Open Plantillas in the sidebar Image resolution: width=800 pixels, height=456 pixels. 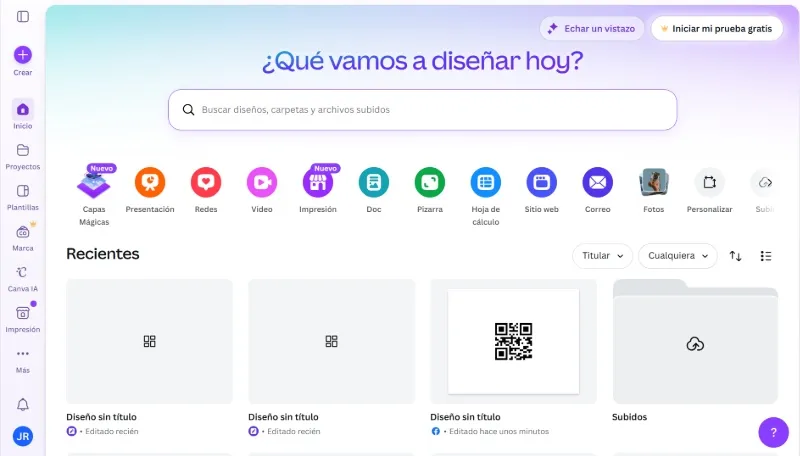23,197
